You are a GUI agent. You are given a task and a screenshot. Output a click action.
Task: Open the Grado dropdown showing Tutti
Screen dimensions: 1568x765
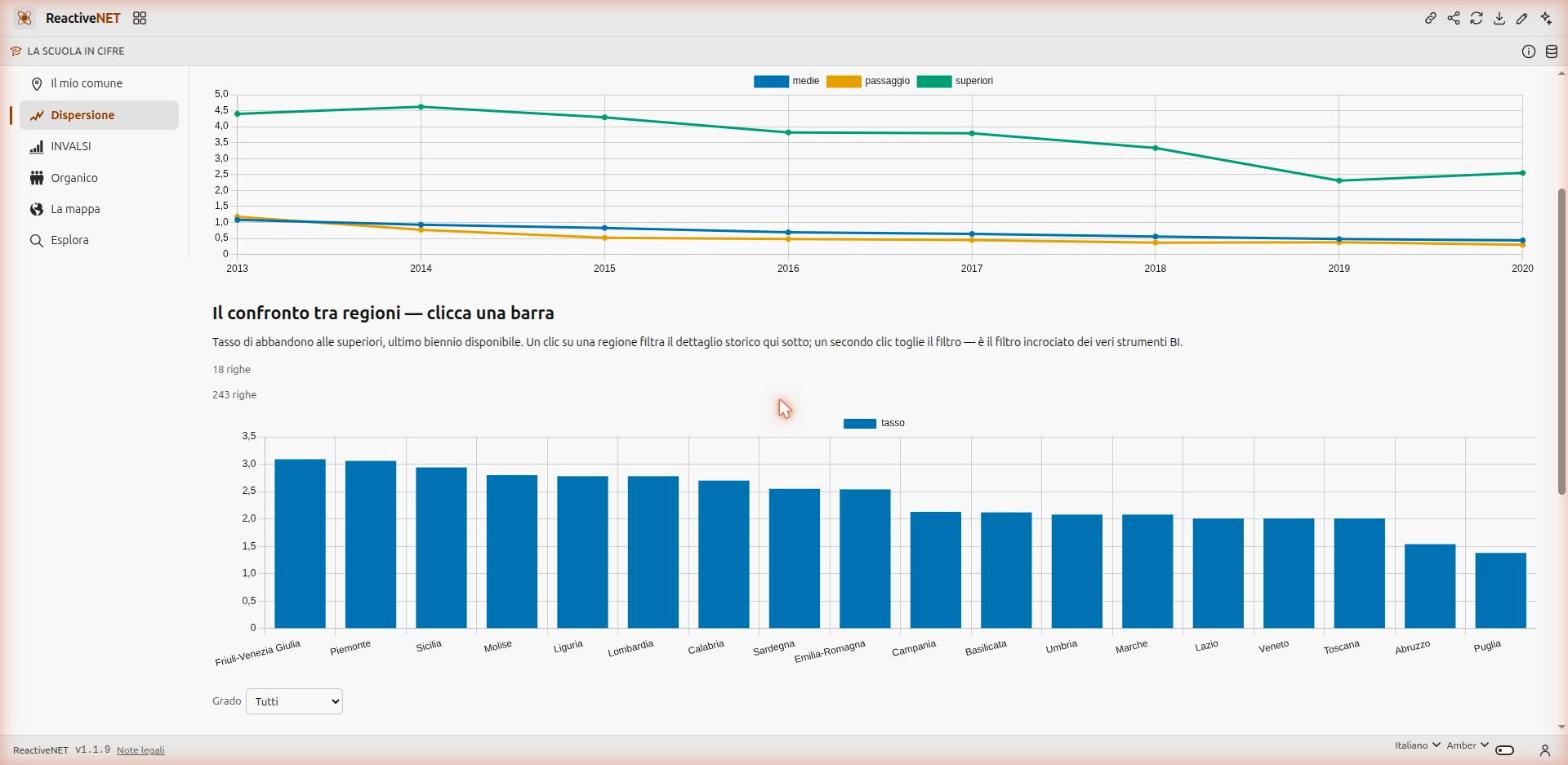click(294, 701)
